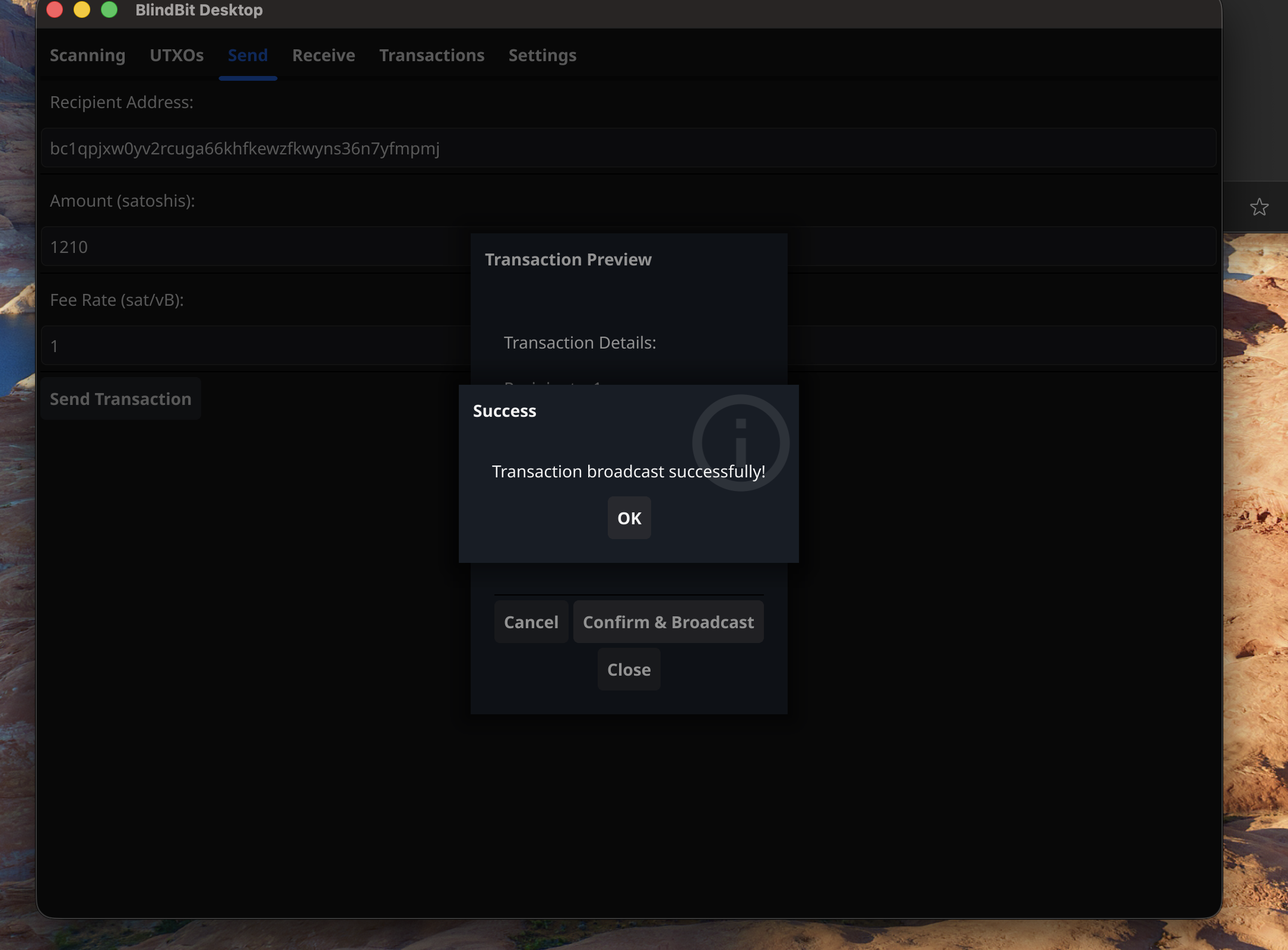Click the Recipient Address input field

(629, 148)
